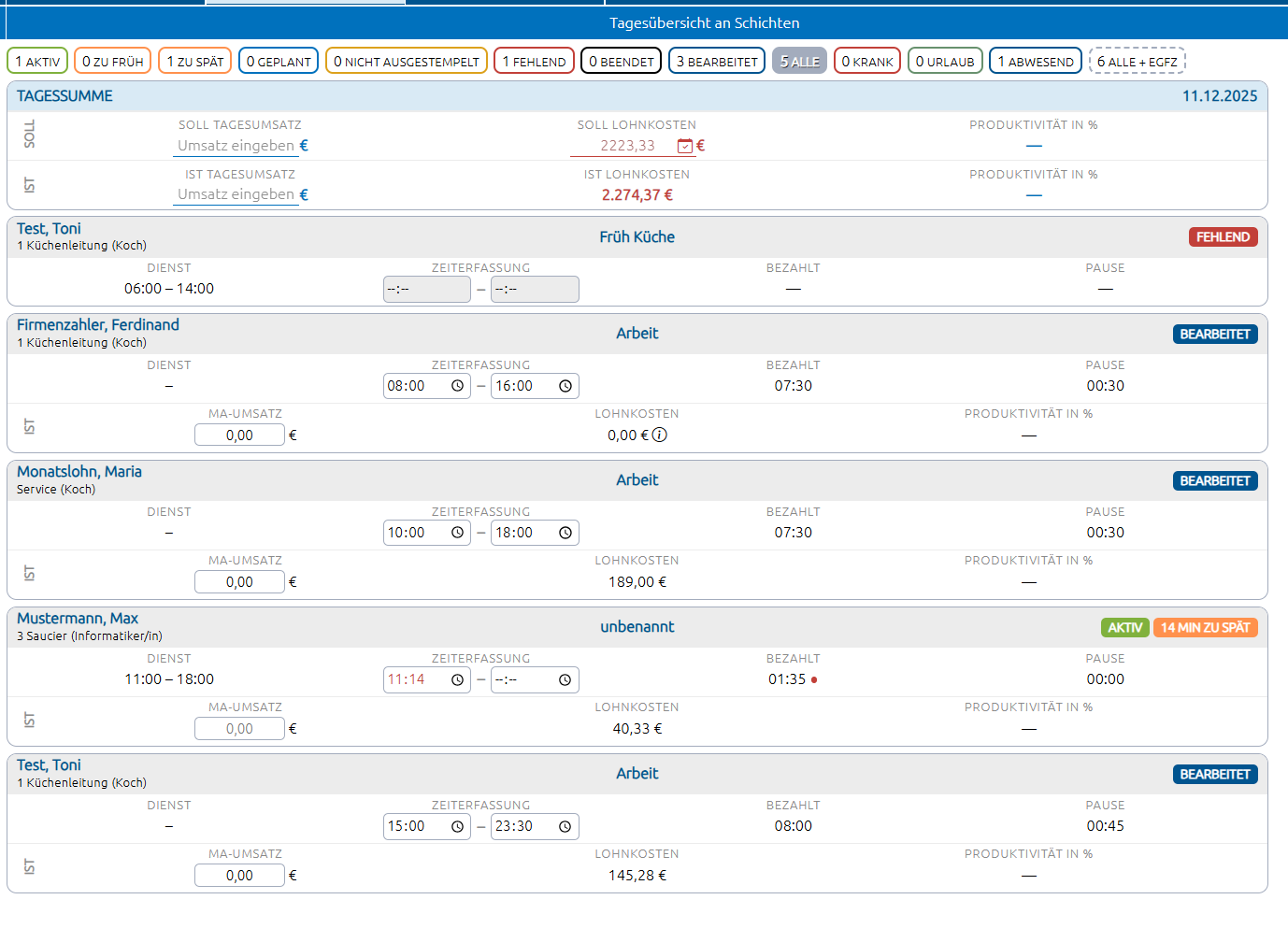This screenshot has height=928, width=1288.
Task: Toggle the '1 Aktiv' filter
Action: 37,62
